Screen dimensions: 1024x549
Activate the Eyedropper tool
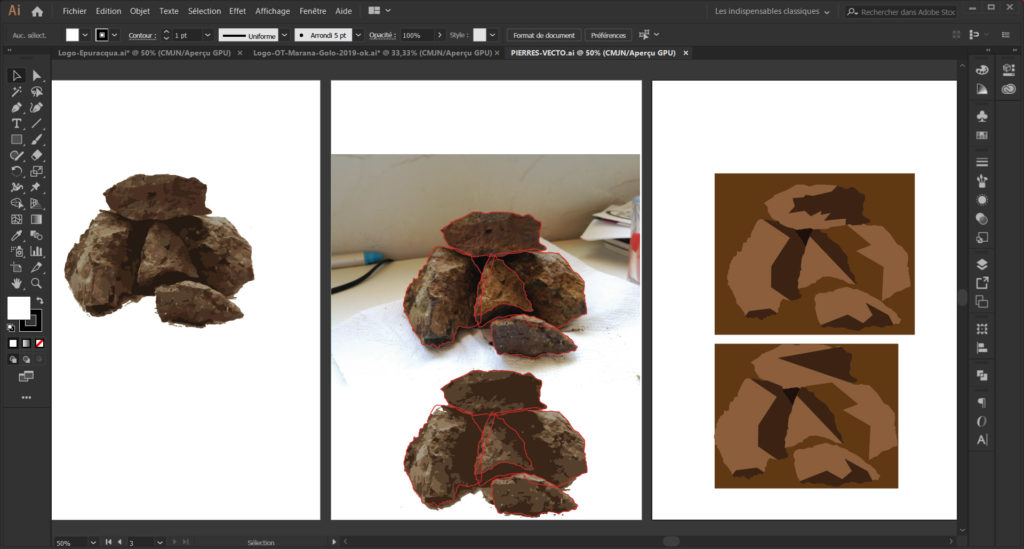point(17,236)
